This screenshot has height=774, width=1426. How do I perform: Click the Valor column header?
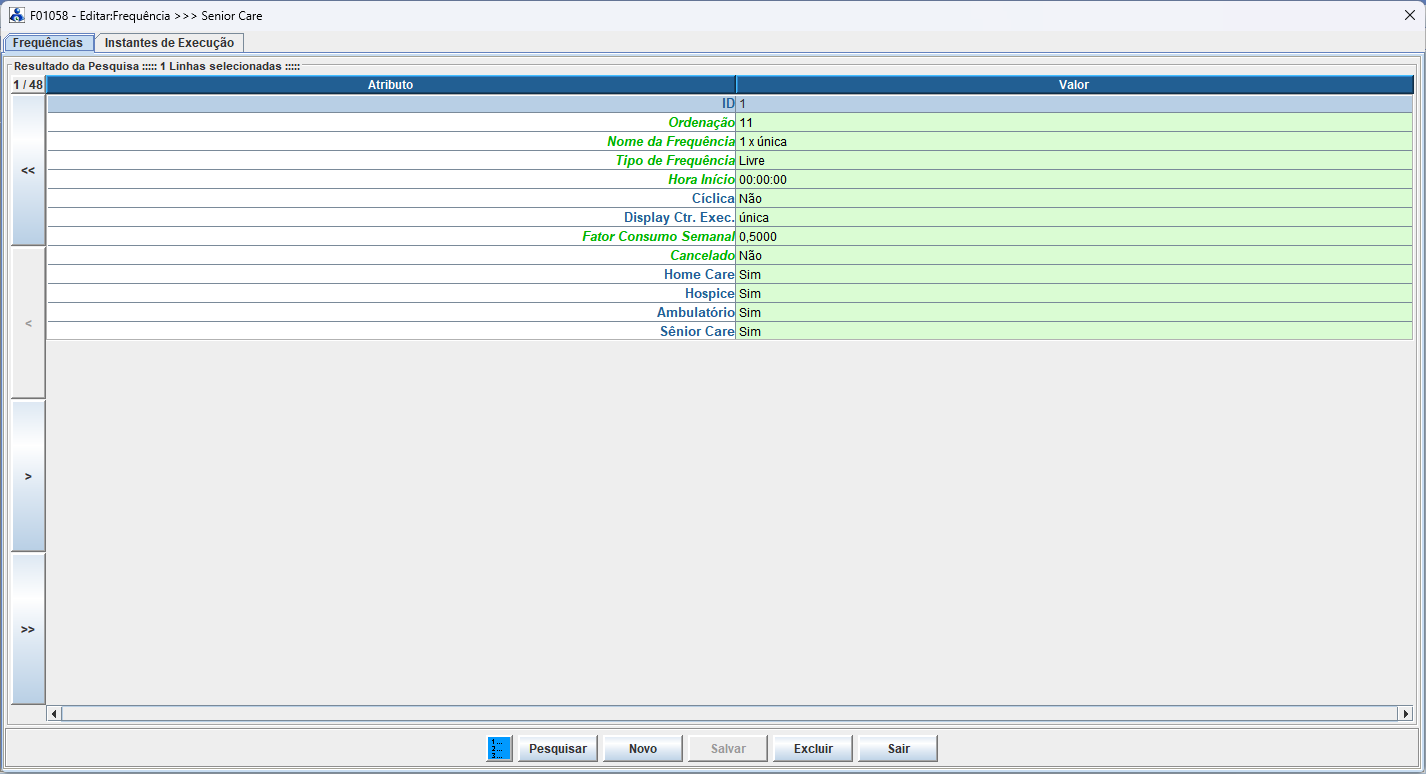click(1073, 85)
